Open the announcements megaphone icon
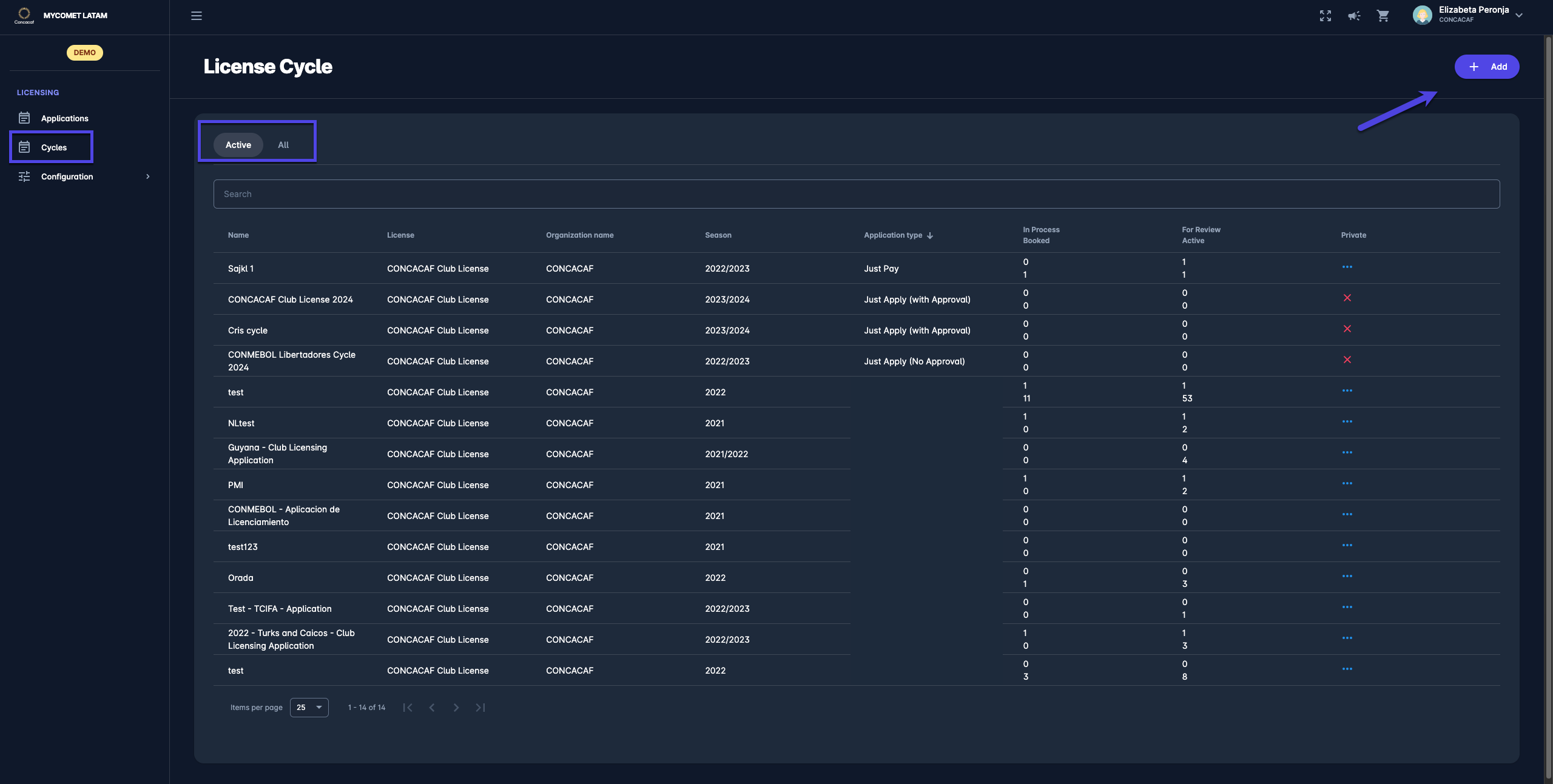This screenshot has width=1553, height=784. click(x=1354, y=16)
